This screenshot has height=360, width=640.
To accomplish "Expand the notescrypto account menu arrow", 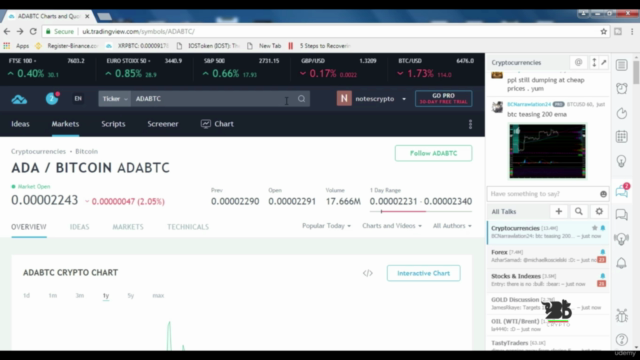I will [x=404, y=99].
